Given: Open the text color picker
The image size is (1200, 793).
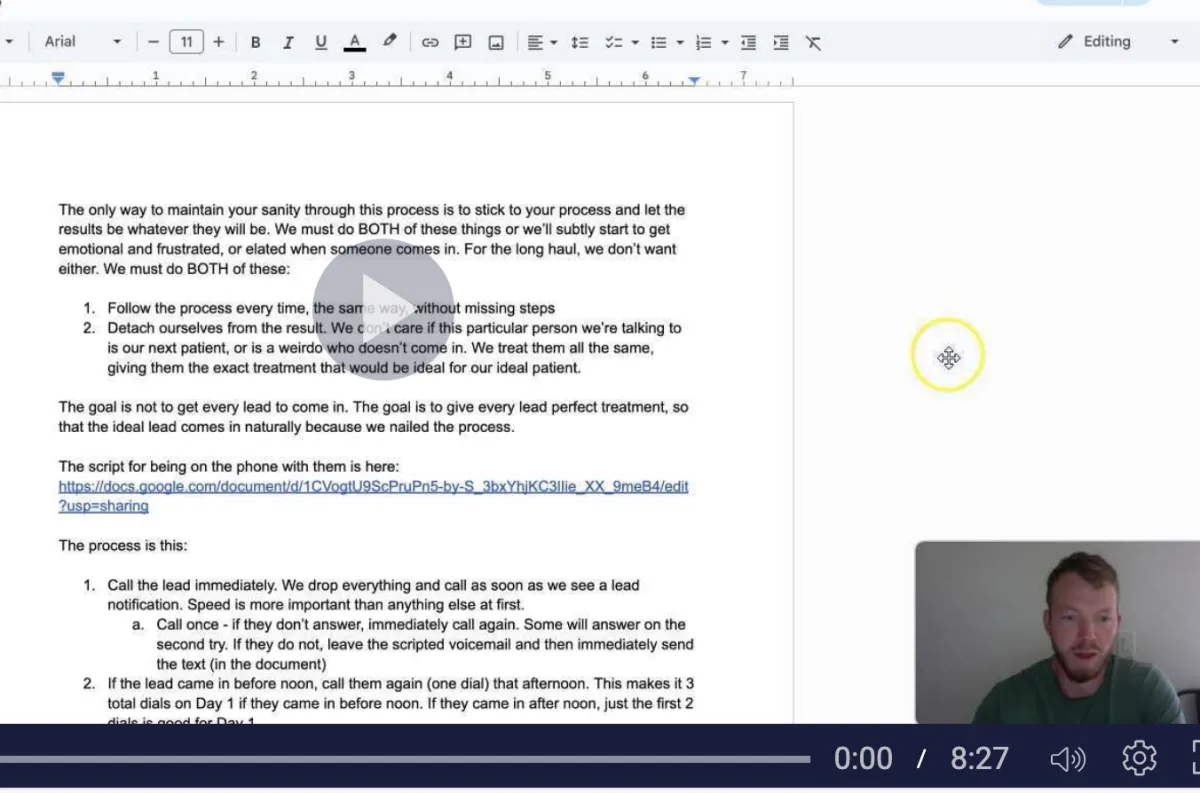Looking at the screenshot, I should click(354, 42).
